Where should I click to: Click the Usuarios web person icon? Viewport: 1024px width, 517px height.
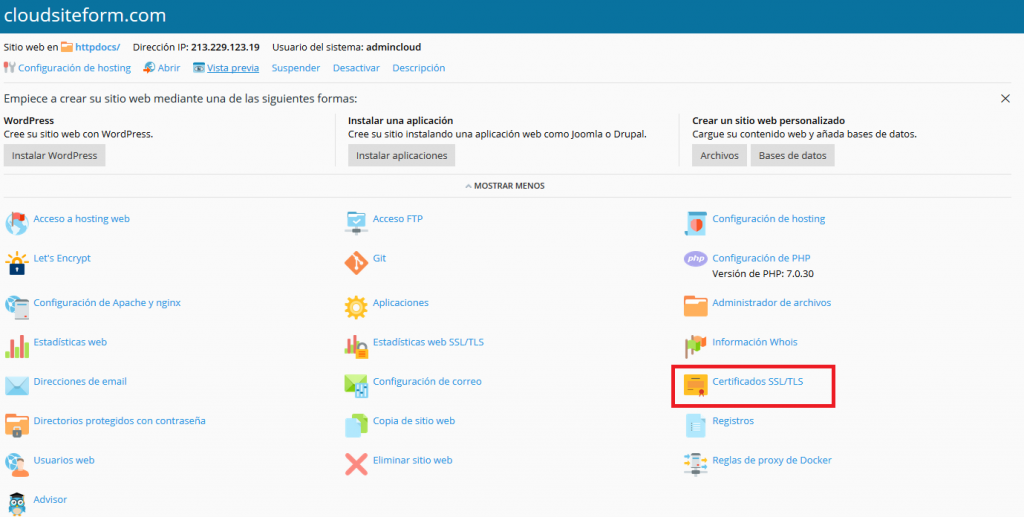coord(16,464)
